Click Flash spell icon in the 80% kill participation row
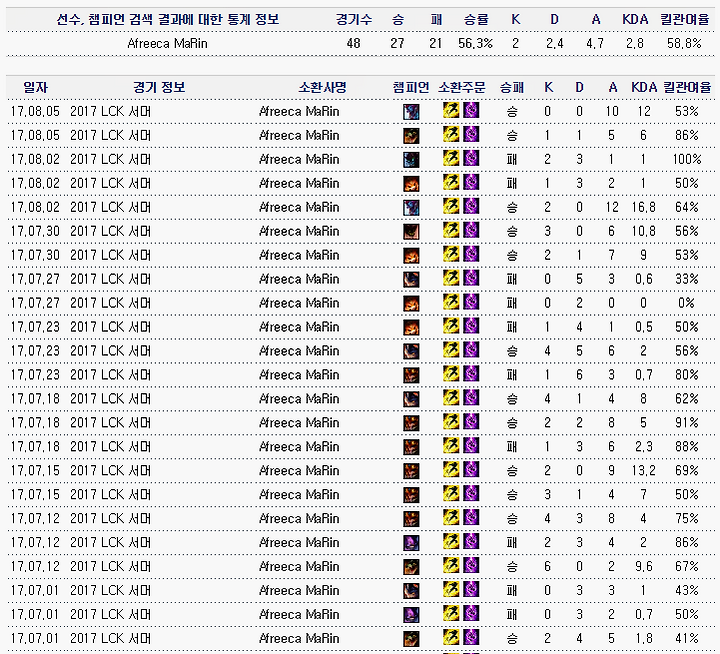720x654 pixels. (451, 373)
